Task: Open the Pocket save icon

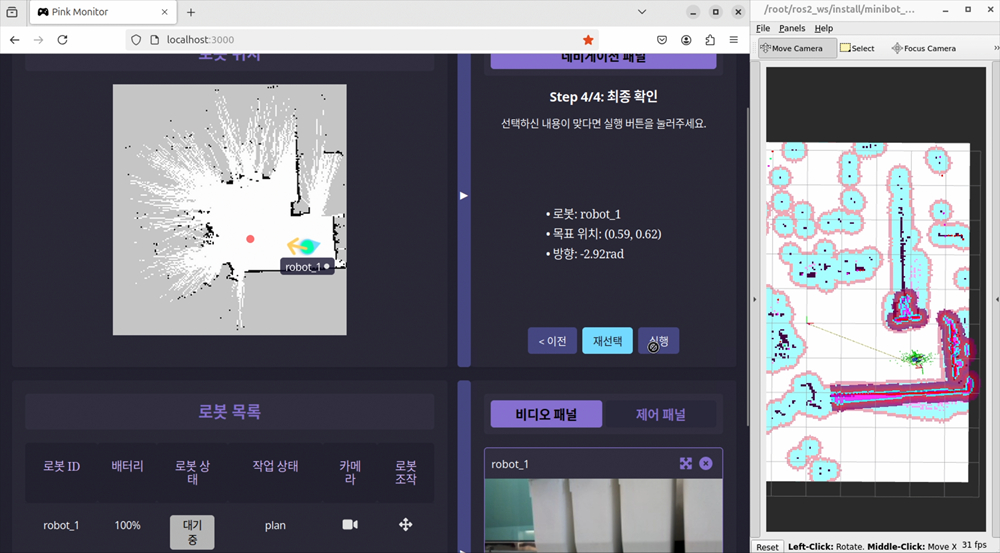Action: point(662,40)
